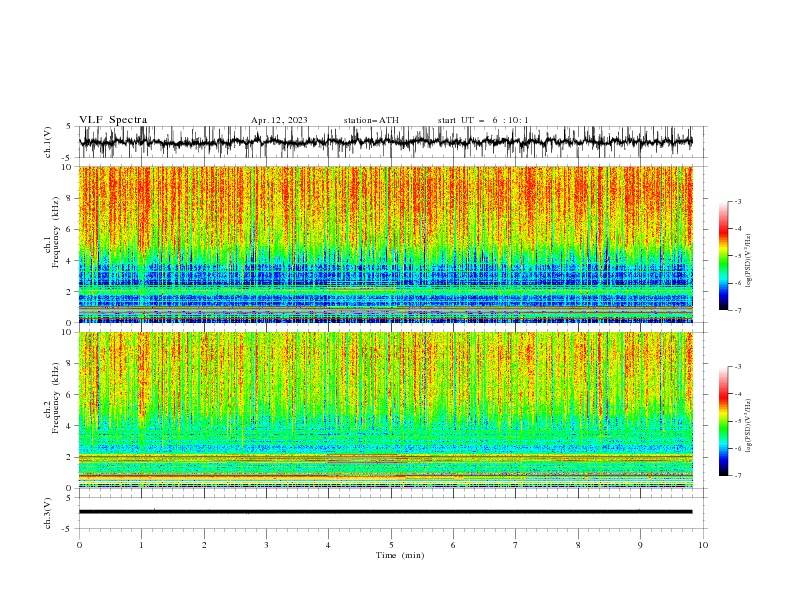This screenshot has height=612, width=792.
Task: Click time axis tick label "3"
Action: click(x=266, y=545)
